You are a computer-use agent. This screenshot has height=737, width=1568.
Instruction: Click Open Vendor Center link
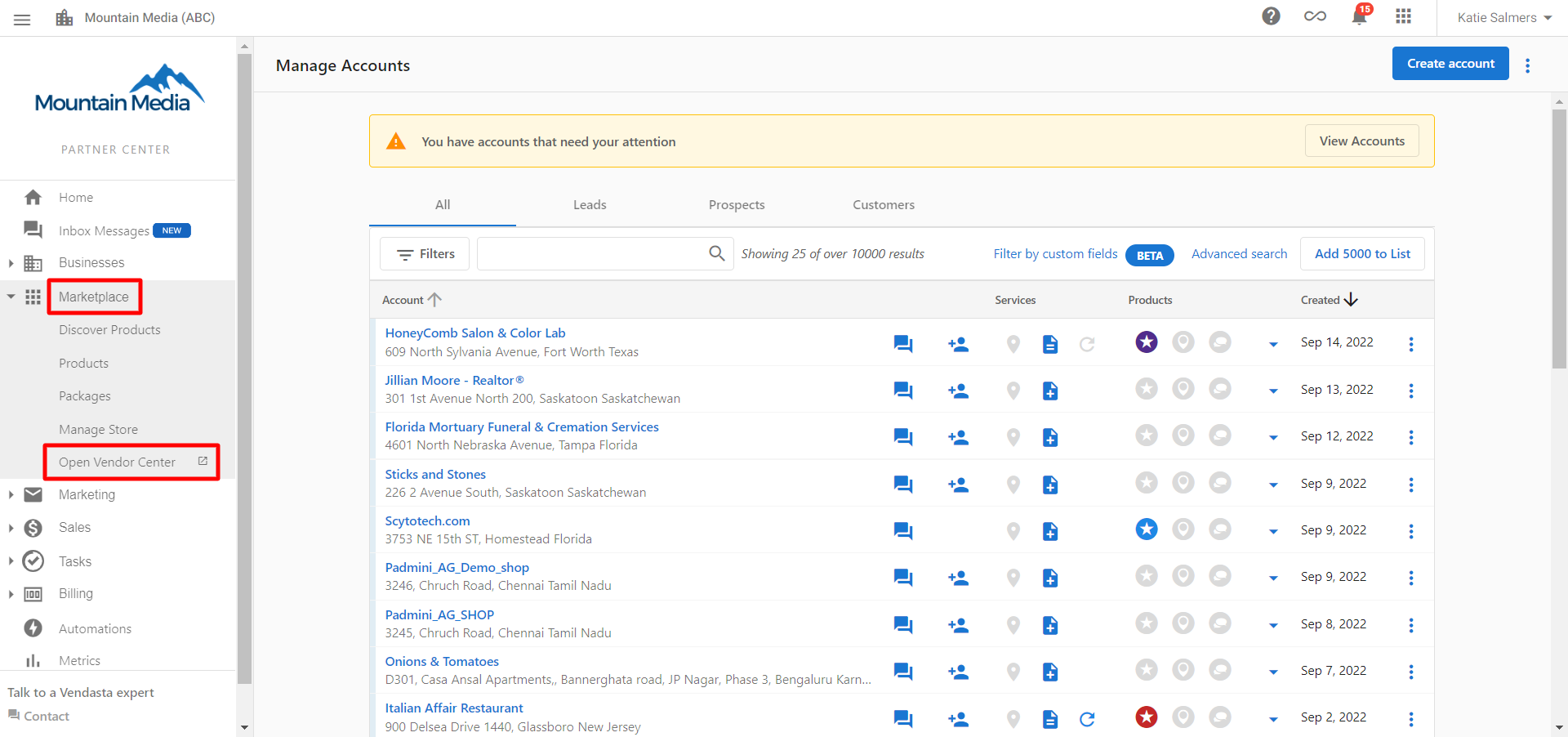tap(118, 462)
